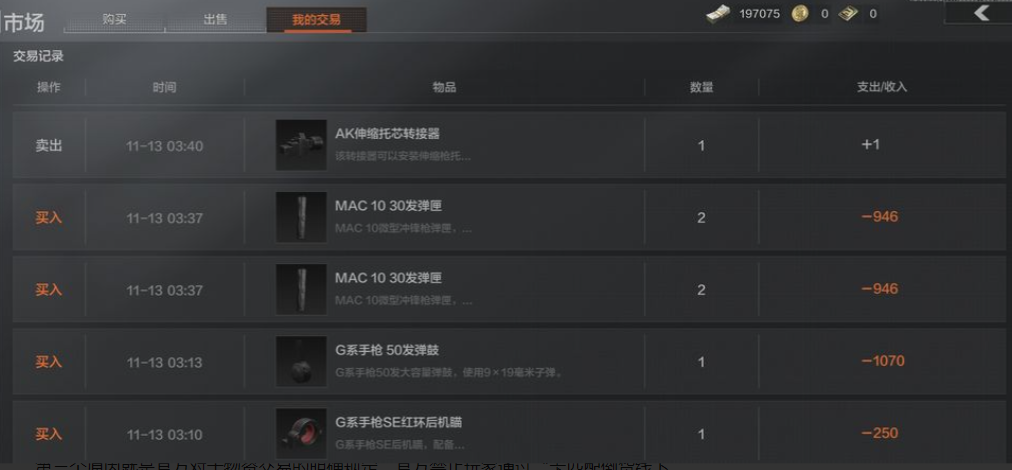The width and height of the screenshot is (1012, 470).
Task: Switch to the 购买 tab
Action: pyautogui.click(x=114, y=19)
